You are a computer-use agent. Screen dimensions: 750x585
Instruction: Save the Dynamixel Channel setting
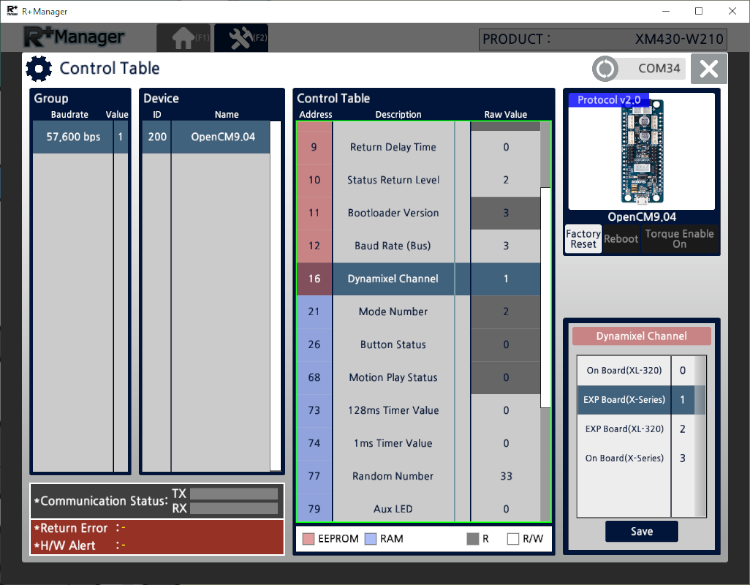click(641, 531)
